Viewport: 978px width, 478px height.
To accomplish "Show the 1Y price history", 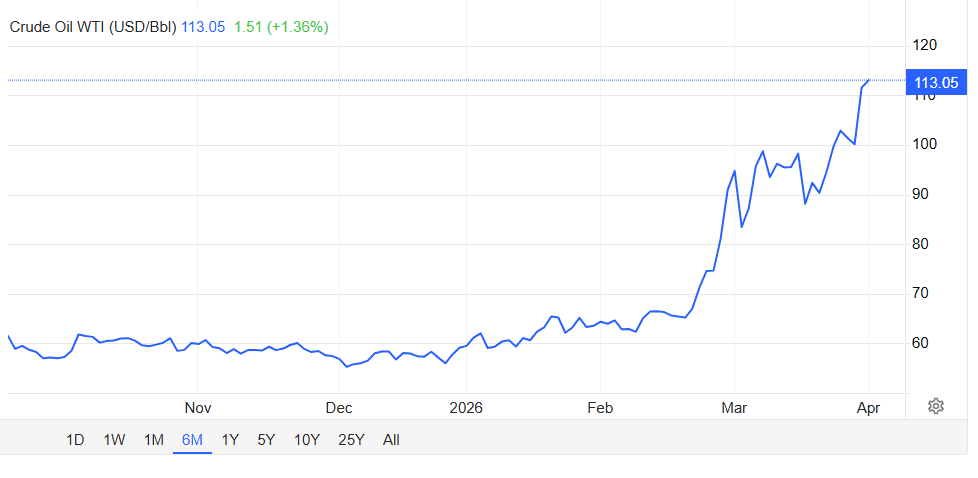I will point(230,440).
